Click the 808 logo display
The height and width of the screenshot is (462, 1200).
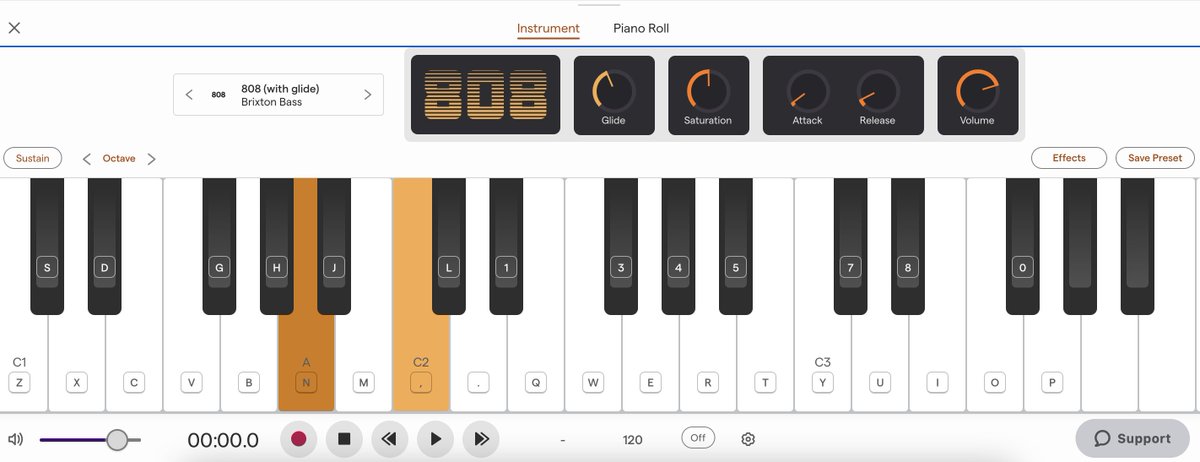[486, 95]
